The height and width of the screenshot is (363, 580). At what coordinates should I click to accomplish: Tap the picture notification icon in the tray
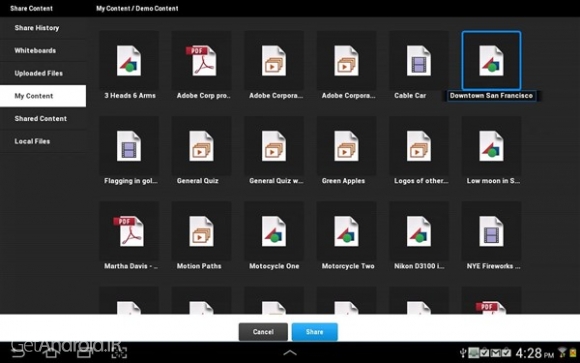(x=473, y=353)
